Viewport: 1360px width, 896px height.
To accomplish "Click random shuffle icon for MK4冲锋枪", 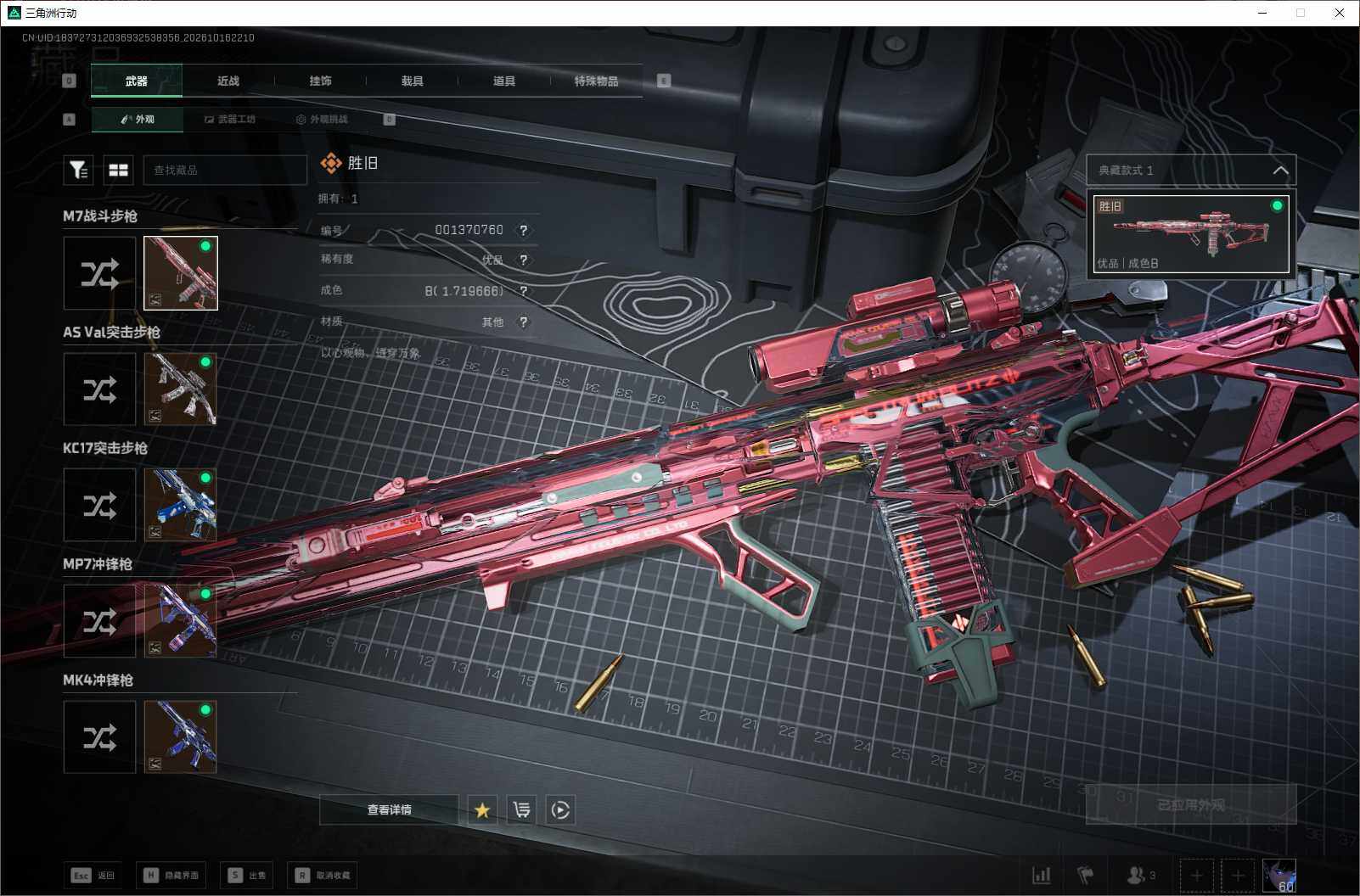I will (99, 737).
